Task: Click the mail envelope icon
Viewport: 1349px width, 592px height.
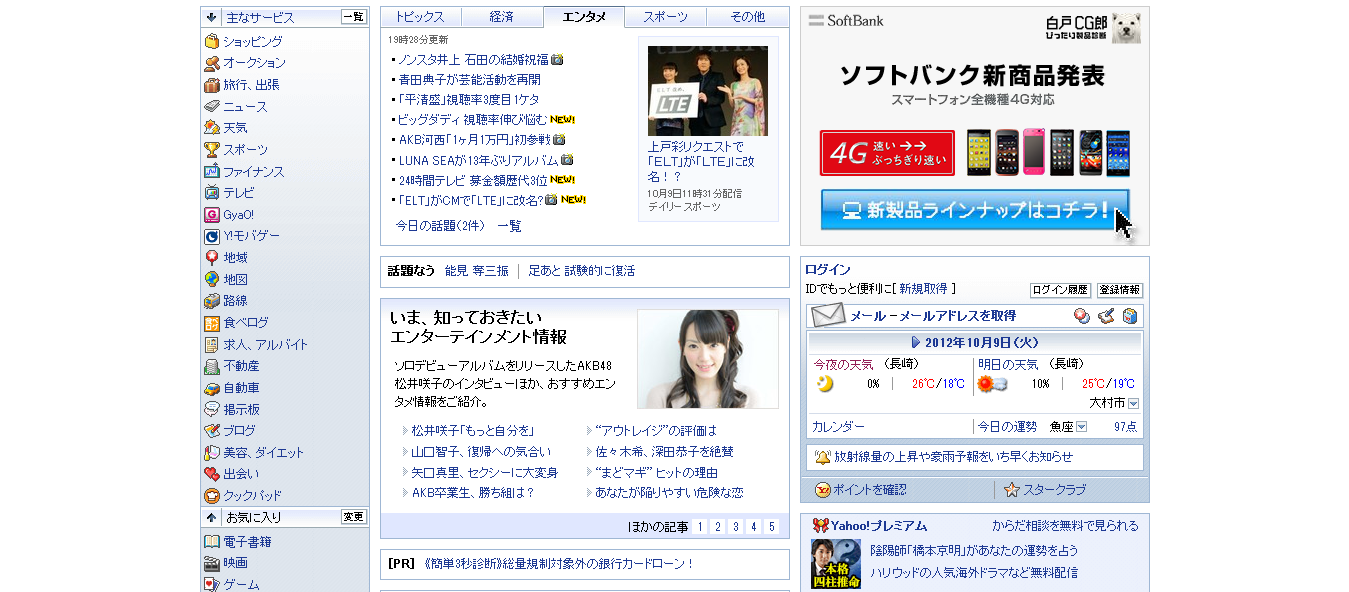Action: [x=828, y=316]
